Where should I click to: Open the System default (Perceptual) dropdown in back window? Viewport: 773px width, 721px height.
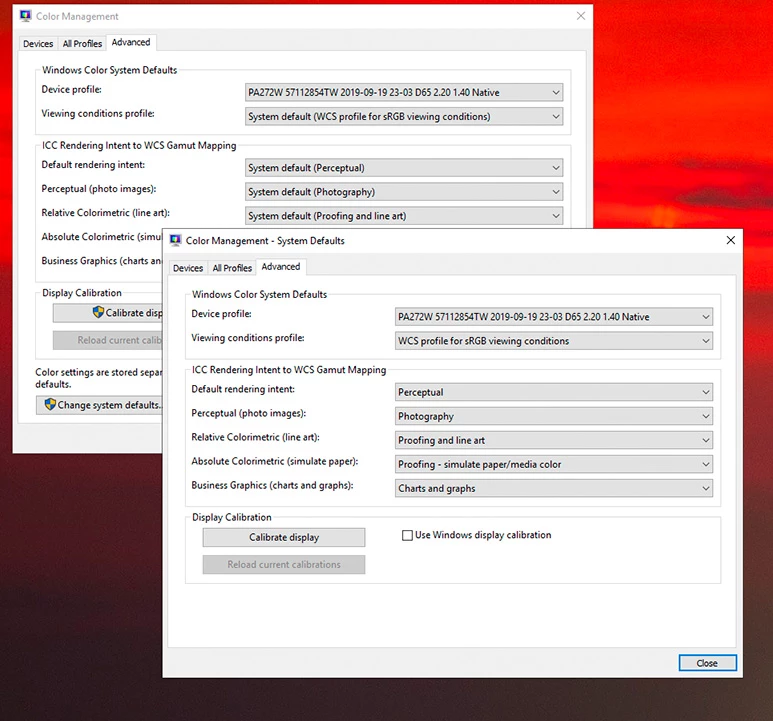pos(404,168)
